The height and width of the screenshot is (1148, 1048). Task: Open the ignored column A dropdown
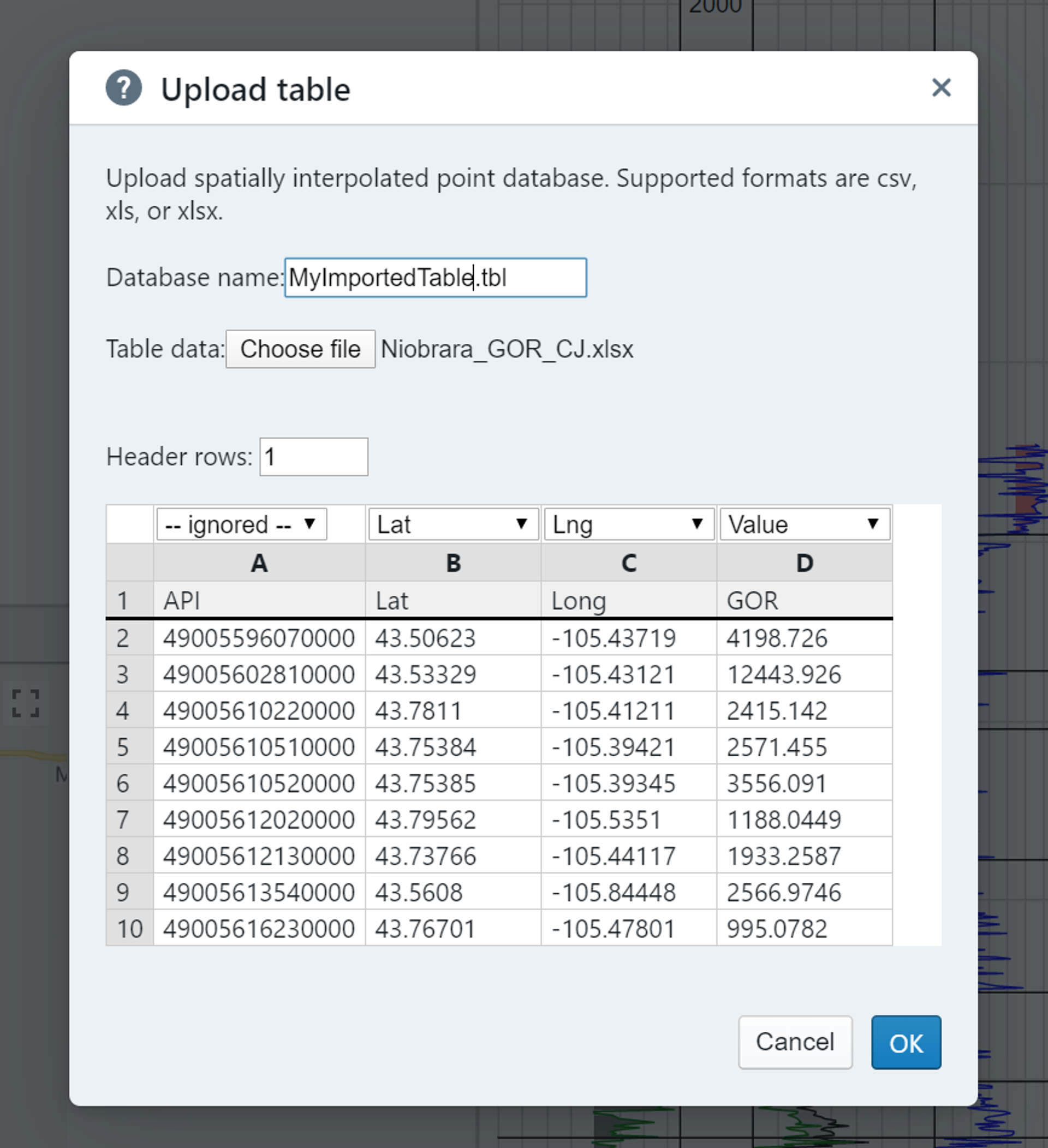tap(241, 524)
